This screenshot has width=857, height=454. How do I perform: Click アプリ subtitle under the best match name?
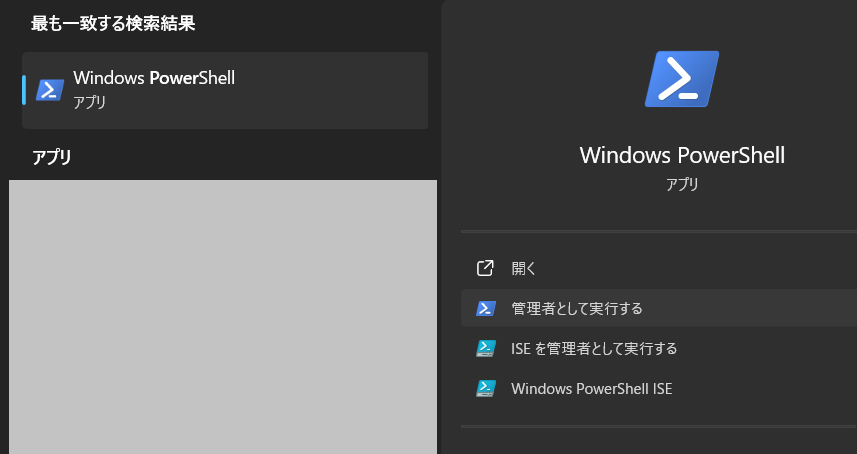(x=90, y=102)
